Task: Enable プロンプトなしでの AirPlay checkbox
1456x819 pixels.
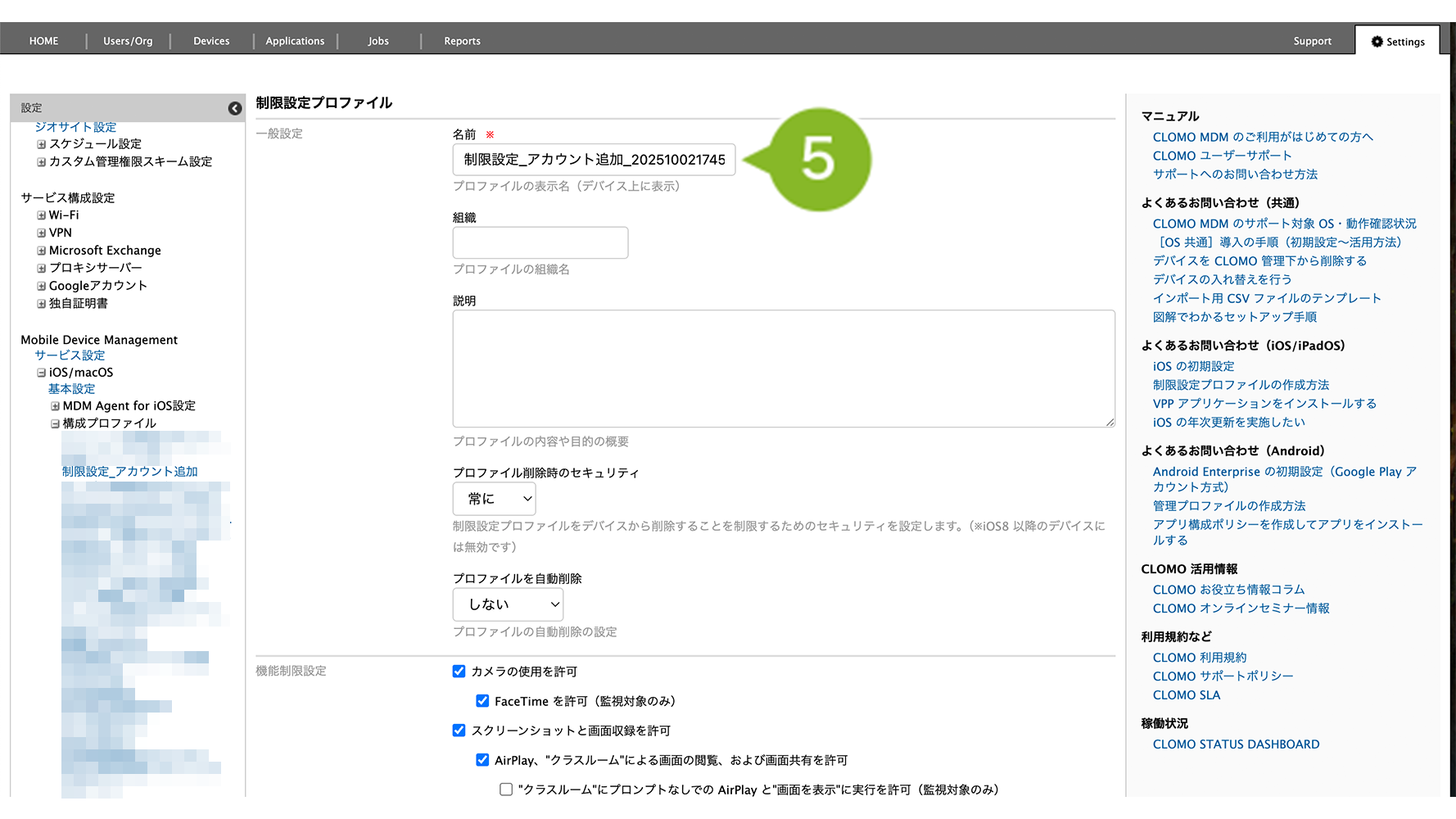Action: tap(506, 790)
